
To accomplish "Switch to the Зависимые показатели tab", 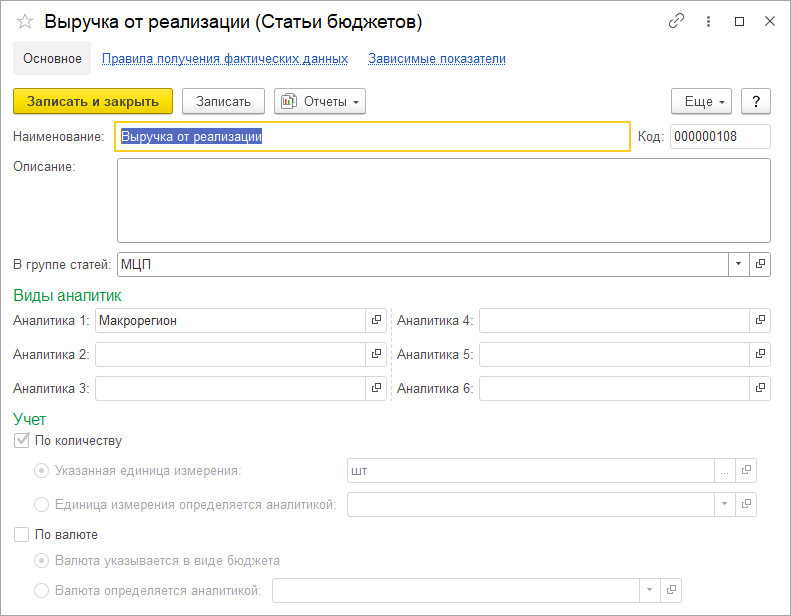I will pyautogui.click(x=436, y=59).
